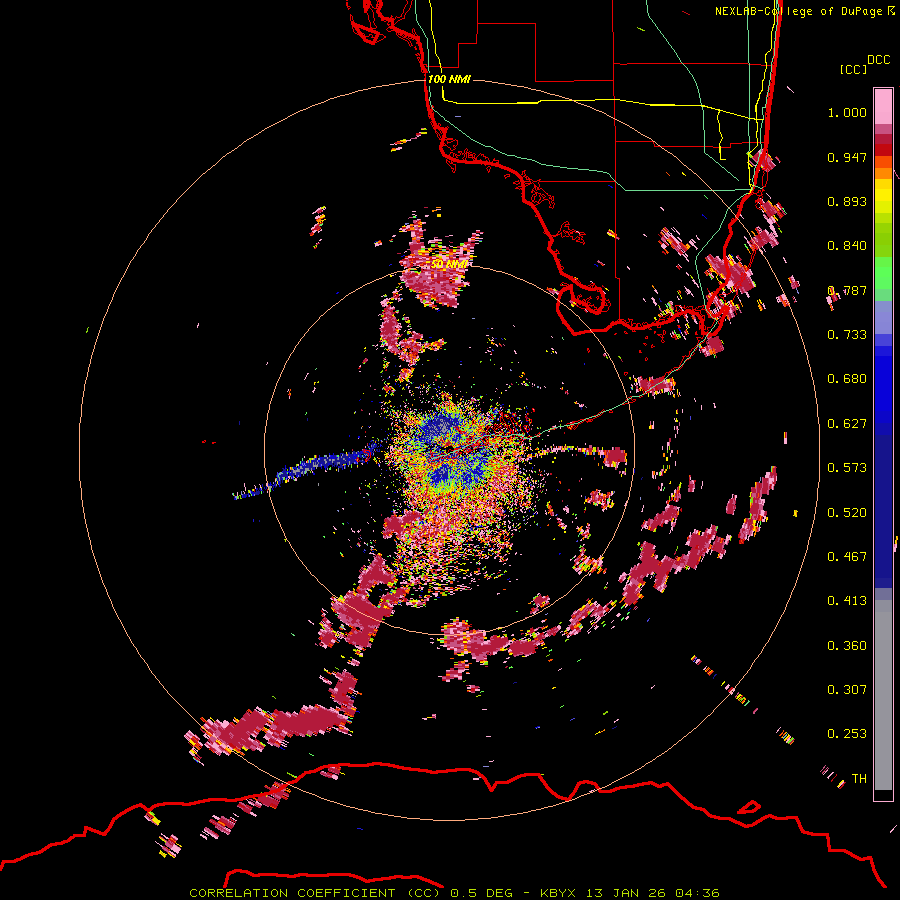Select the 0.627 legend value
Screen dimensions: 900x900
847,424
